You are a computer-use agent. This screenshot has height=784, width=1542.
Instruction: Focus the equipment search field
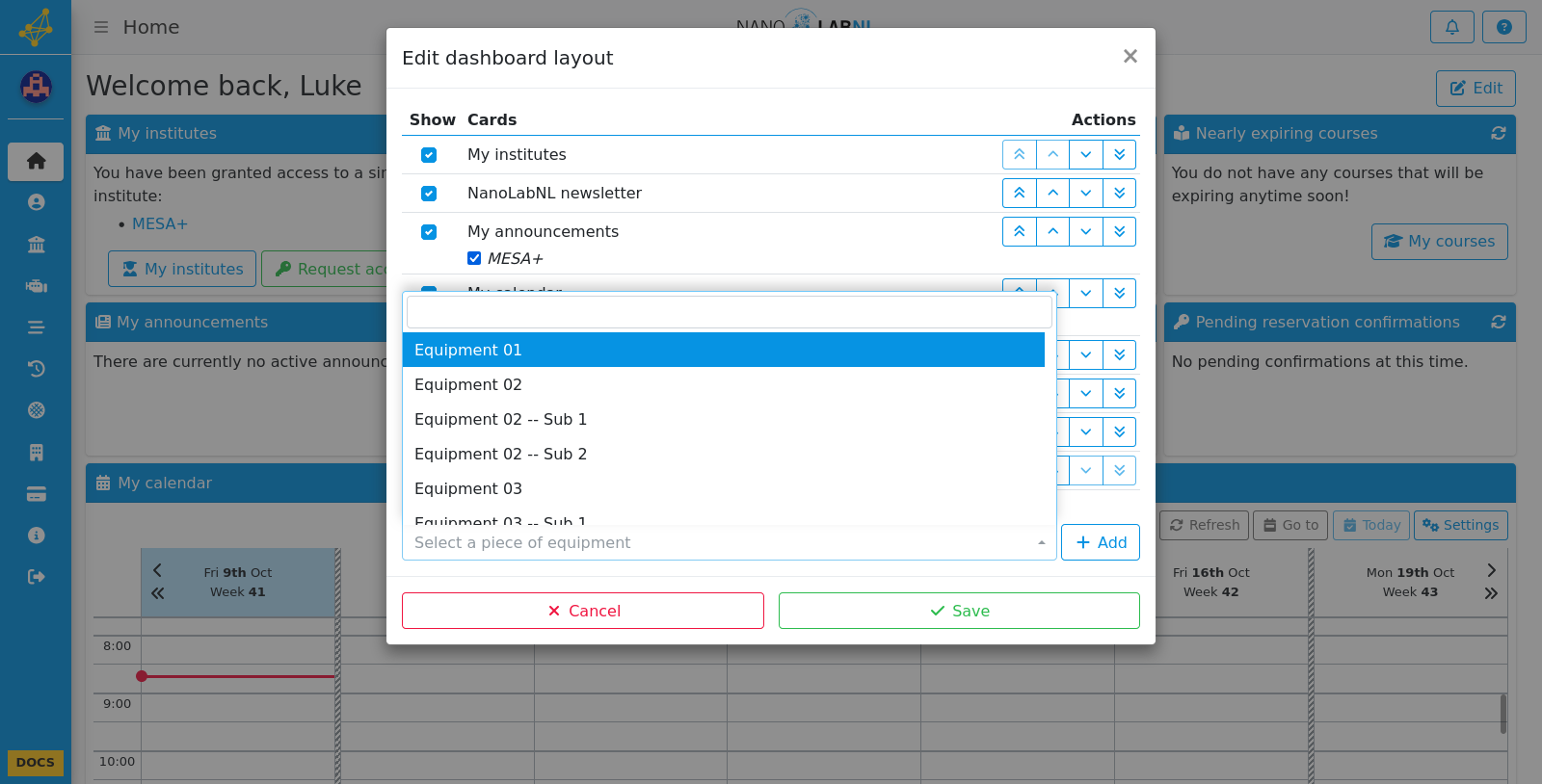[x=730, y=312]
